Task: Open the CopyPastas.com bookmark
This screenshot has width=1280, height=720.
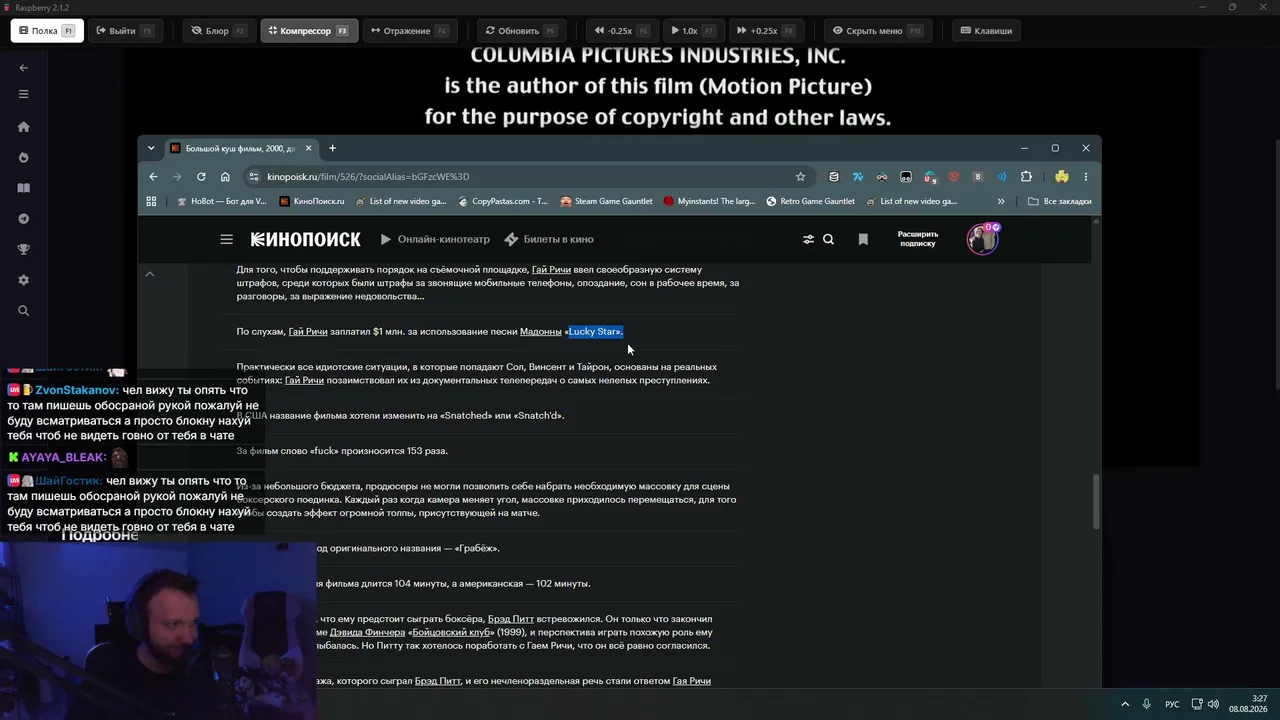Action: [503, 201]
